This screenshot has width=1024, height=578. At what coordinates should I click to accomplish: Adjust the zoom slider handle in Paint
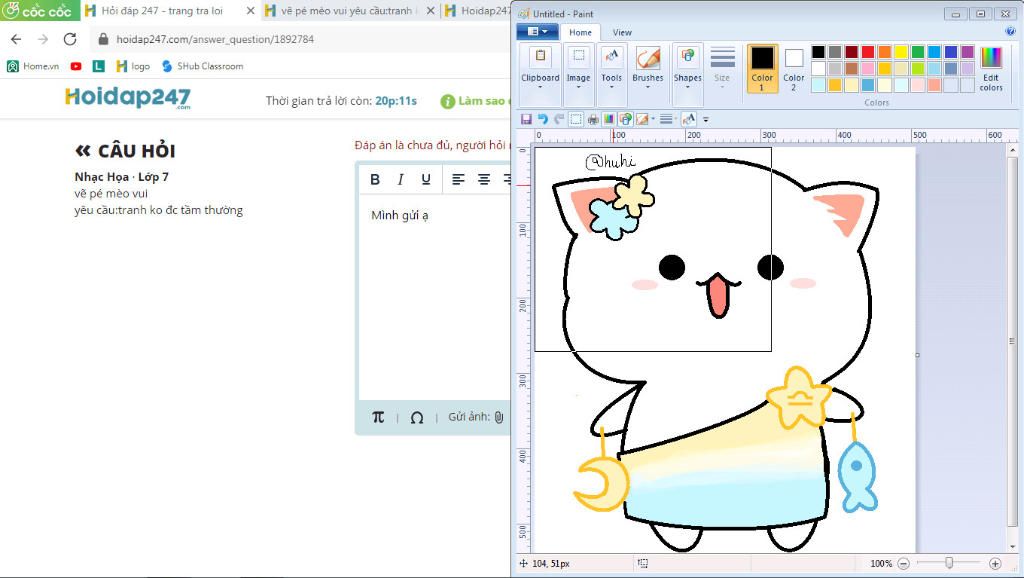click(949, 563)
